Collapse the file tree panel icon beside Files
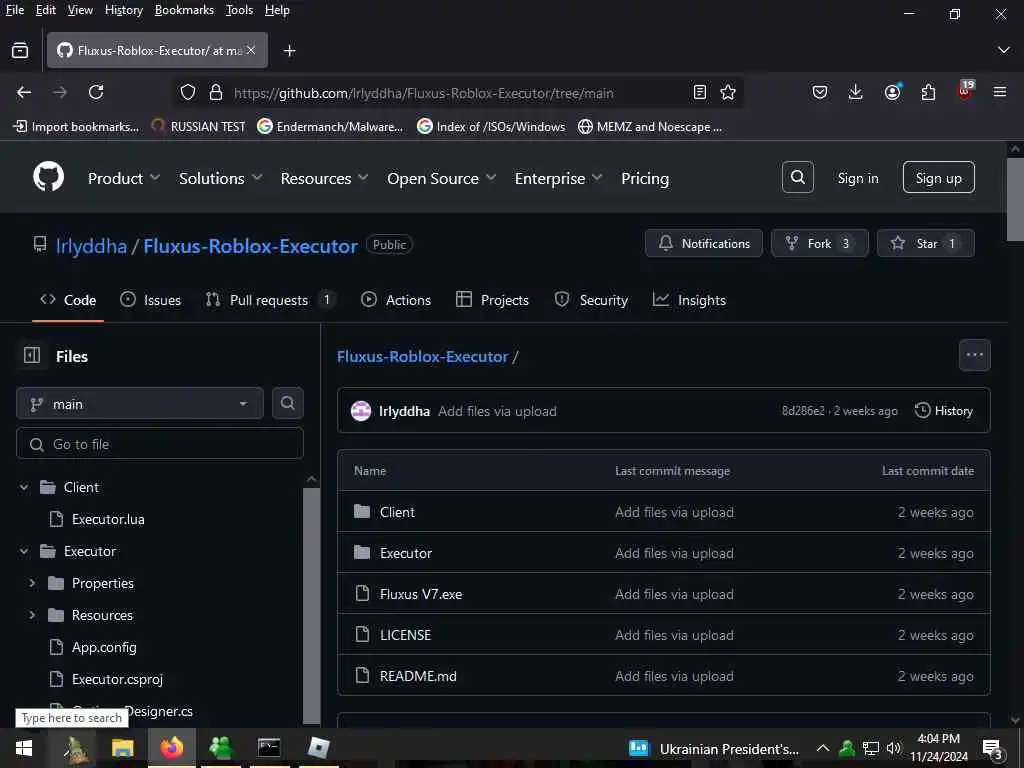Viewport: 1024px width, 768px height. pyautogui.click(x=32, y=355)
